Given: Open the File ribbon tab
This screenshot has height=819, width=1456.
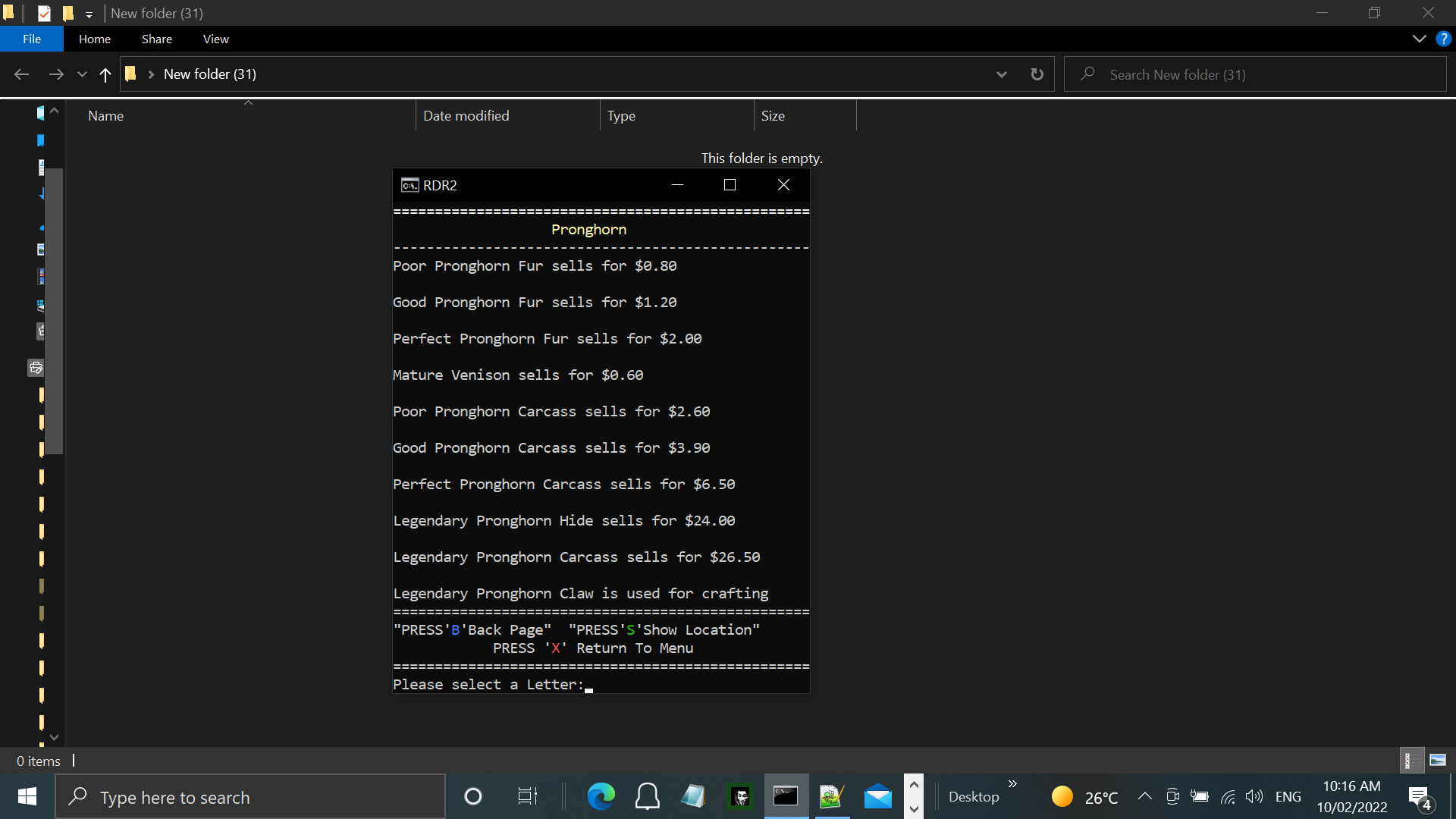Looking at the screenshot, I should click(32, 39).
